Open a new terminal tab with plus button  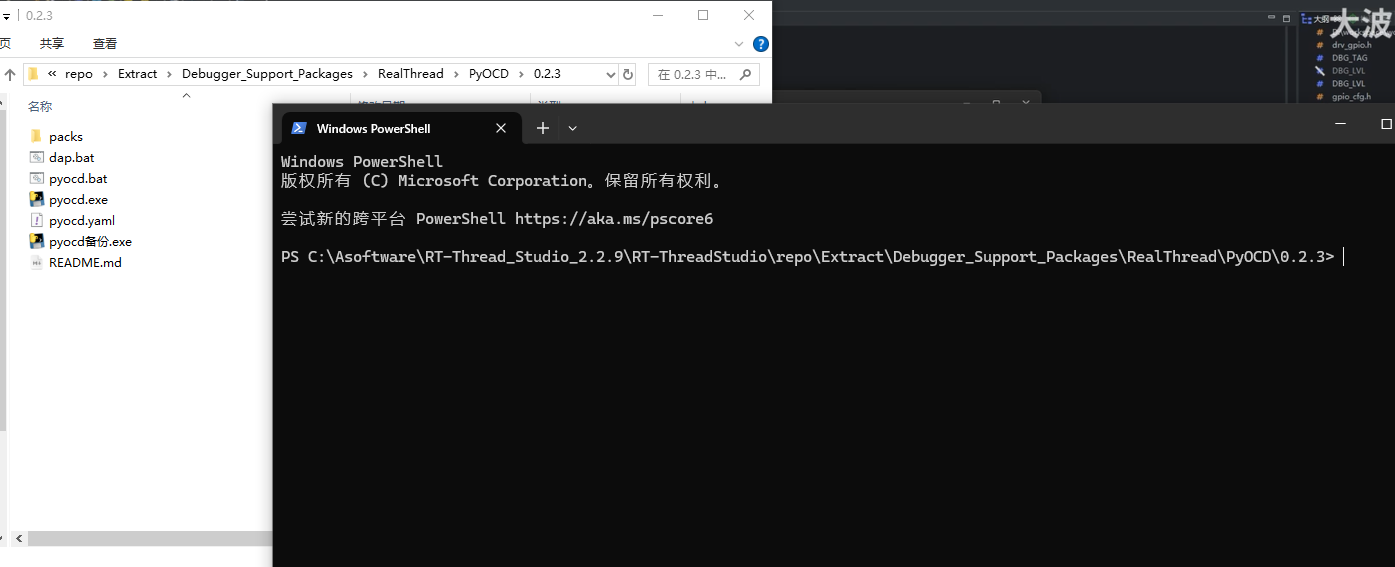click(x=543, y=128)
